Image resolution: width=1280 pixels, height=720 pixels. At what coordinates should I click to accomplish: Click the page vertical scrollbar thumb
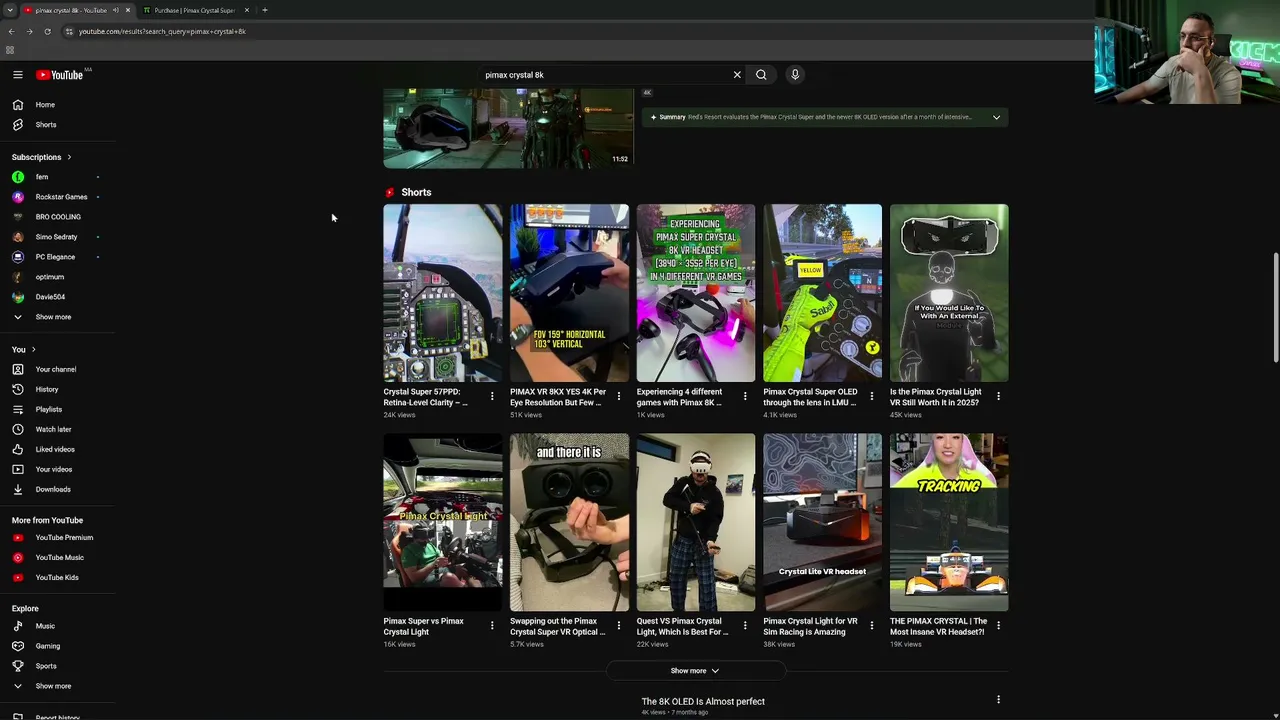[x=1275, y=308]
